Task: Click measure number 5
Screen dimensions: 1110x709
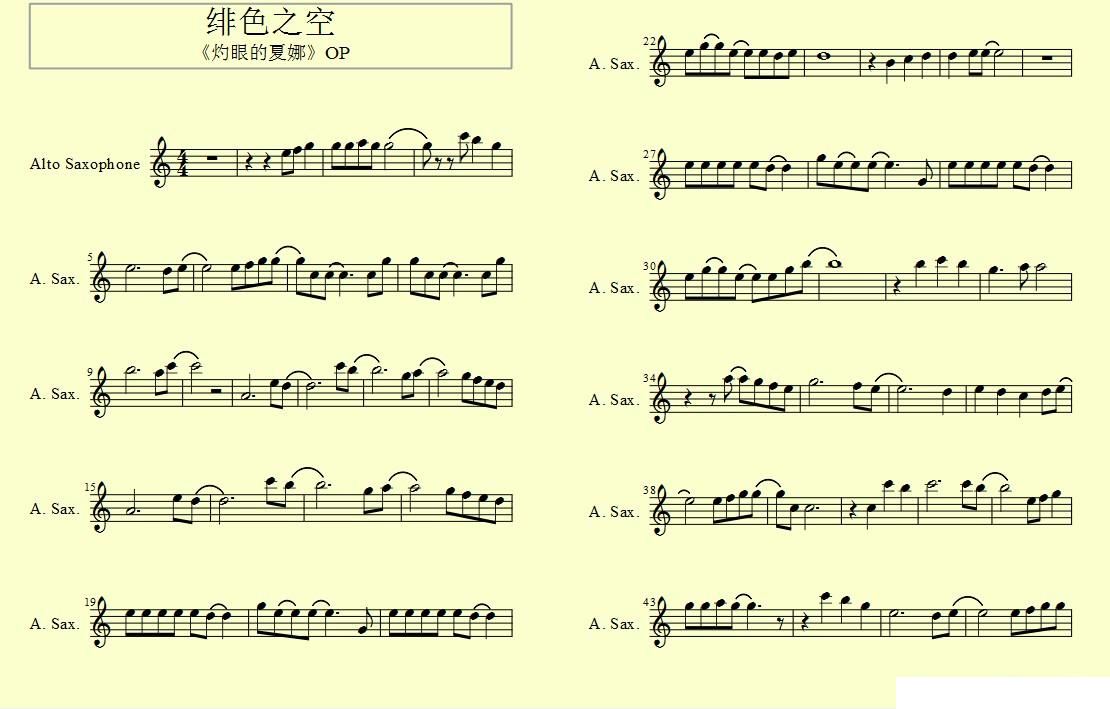Action: pos(90,258)
